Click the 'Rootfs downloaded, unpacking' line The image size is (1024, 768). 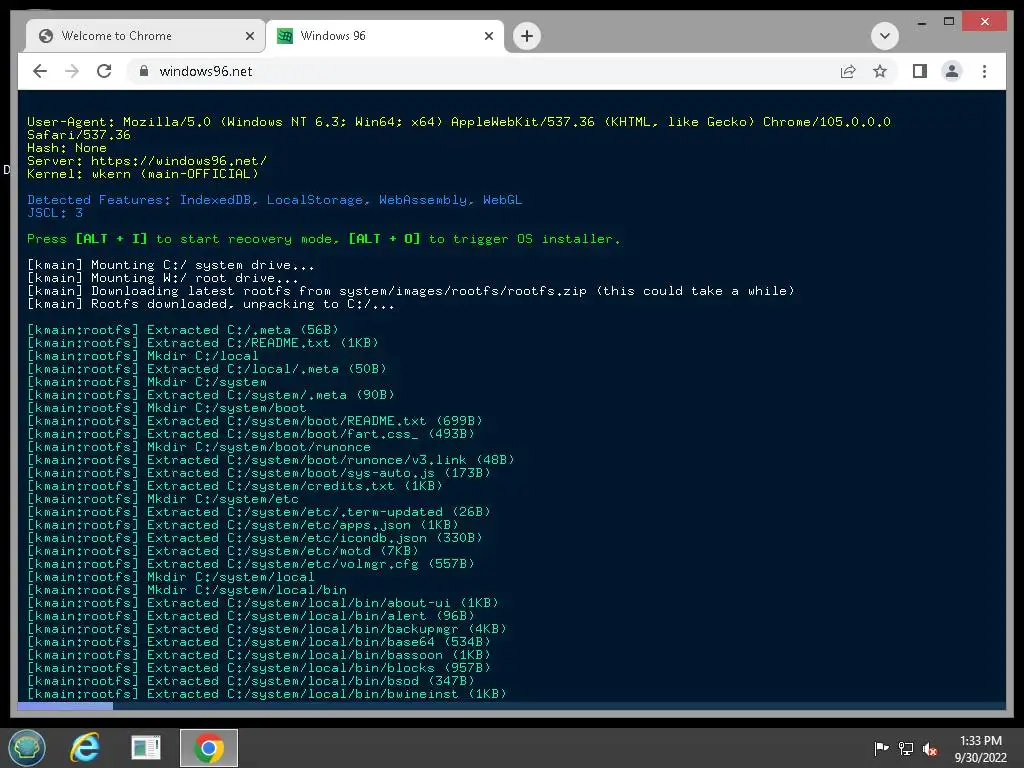tap(211, 304)
